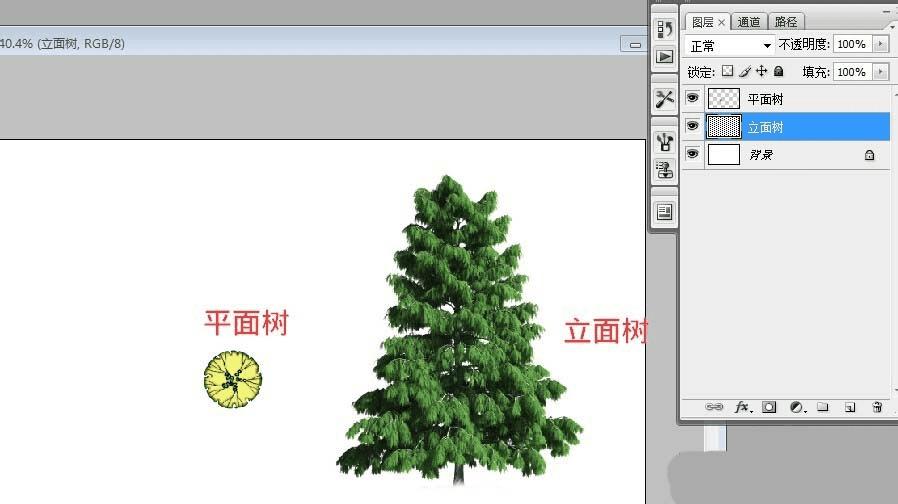Click the 填充 value field

(x=853, y=72)
